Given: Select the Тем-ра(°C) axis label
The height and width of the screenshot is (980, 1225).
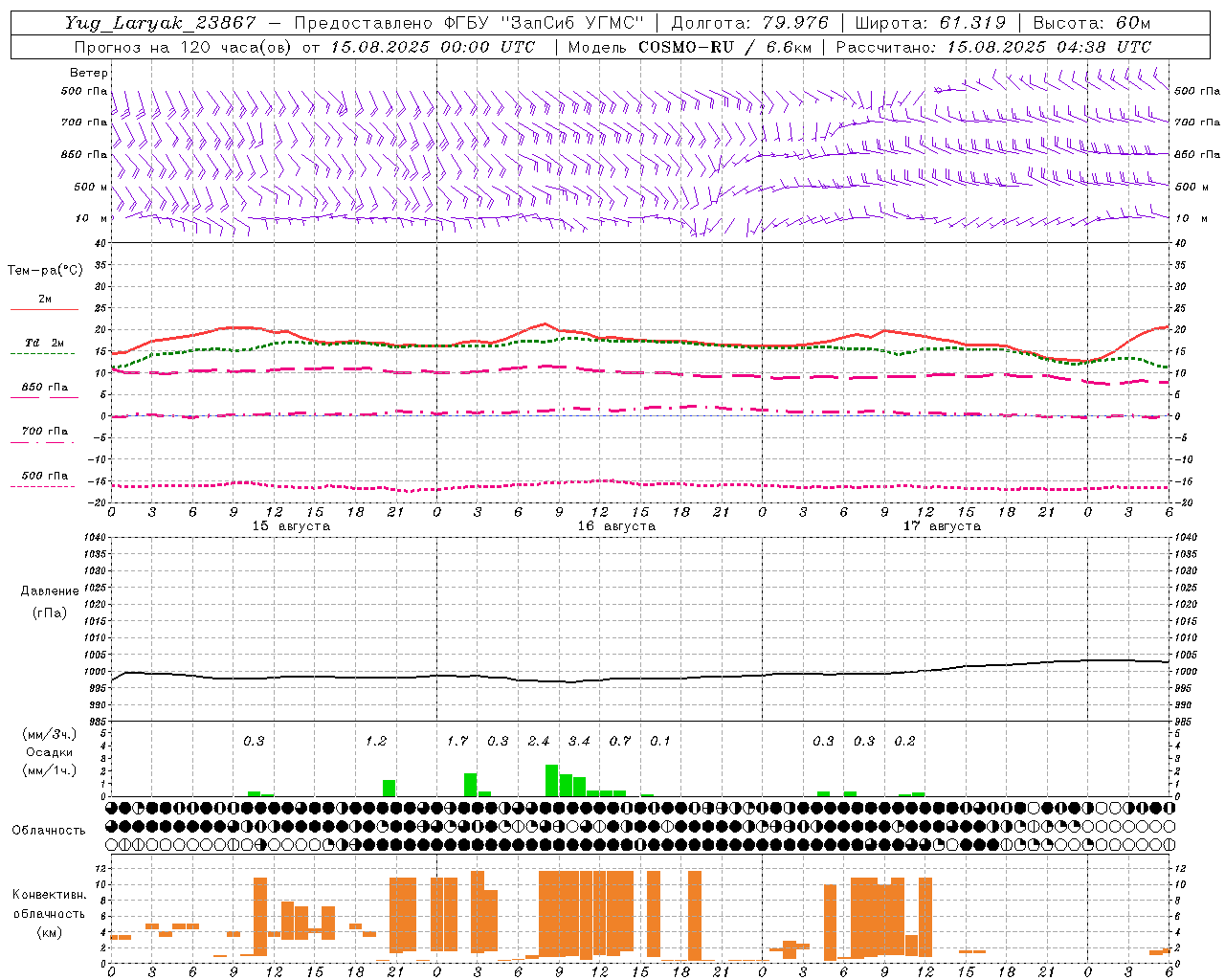Looking at the screenshot, I should point(45,271).
